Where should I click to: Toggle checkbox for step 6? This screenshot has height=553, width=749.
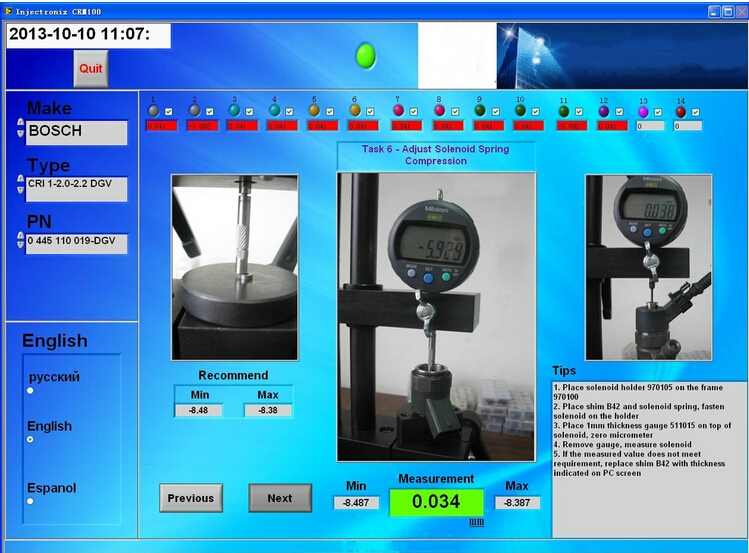(x=370, y=111)
